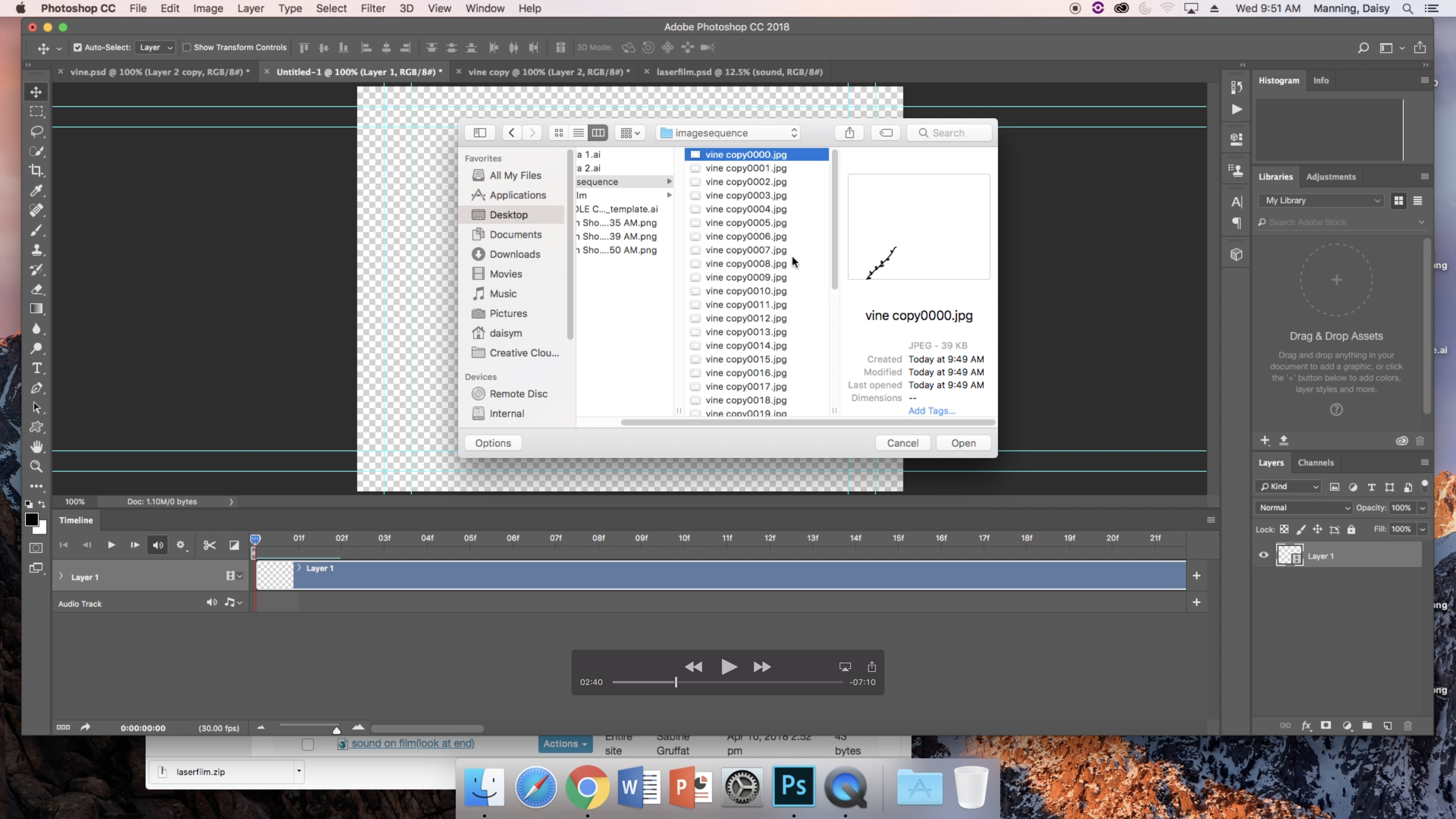
Task: Click the share icon in file dialog
Action: tap(850, 133)
